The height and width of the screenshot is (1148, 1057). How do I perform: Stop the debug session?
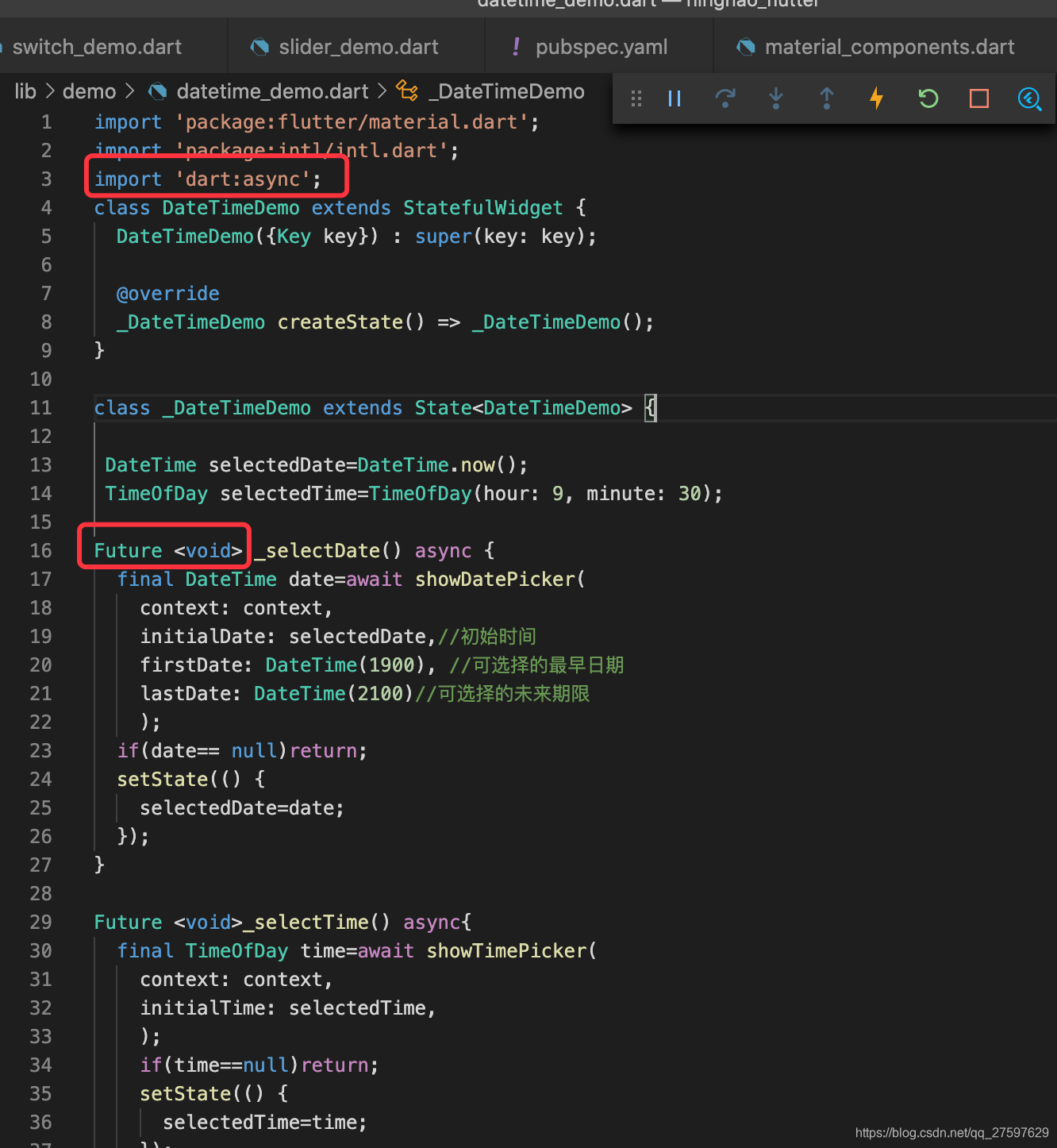[979, 98]
